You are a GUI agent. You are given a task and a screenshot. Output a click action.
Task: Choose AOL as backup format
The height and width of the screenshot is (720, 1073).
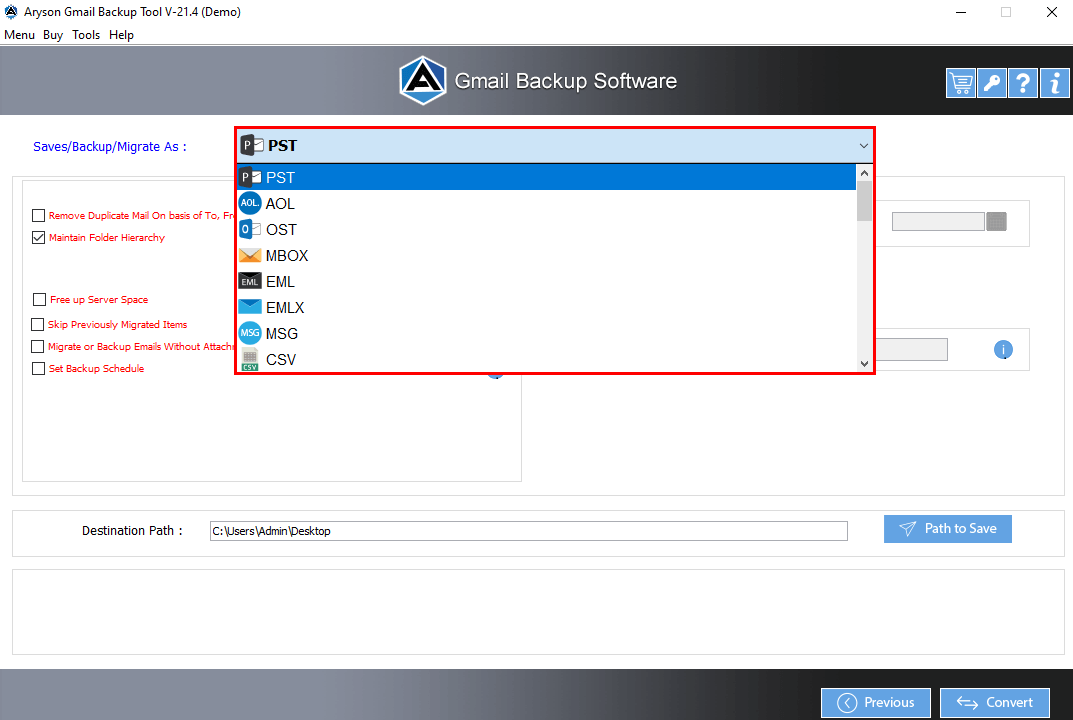546,203
